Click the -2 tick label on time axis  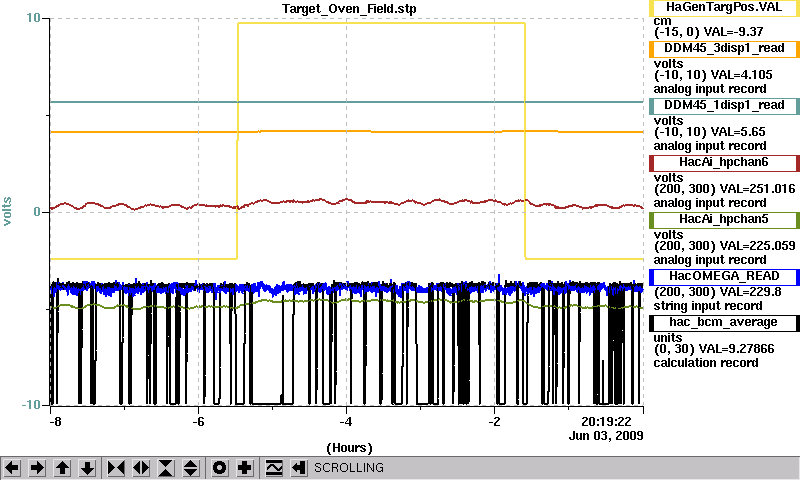[494, 422]
